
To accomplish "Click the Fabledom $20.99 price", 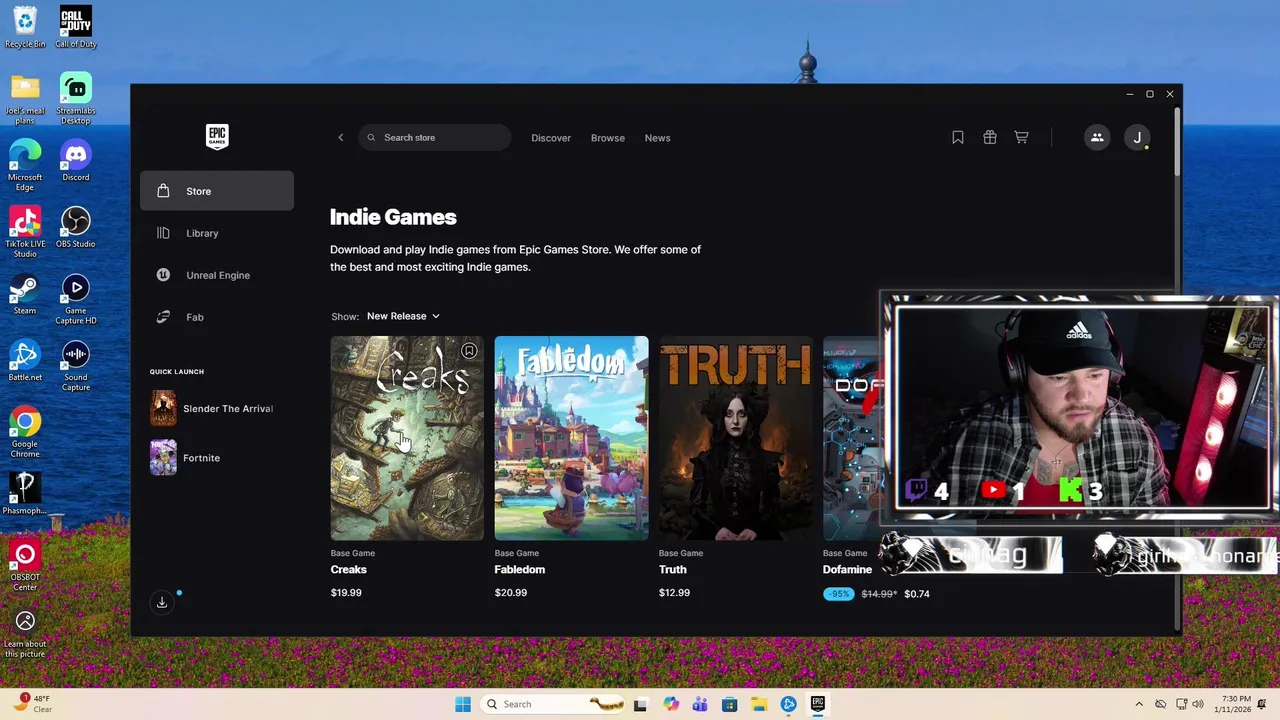I will (510, 593).
